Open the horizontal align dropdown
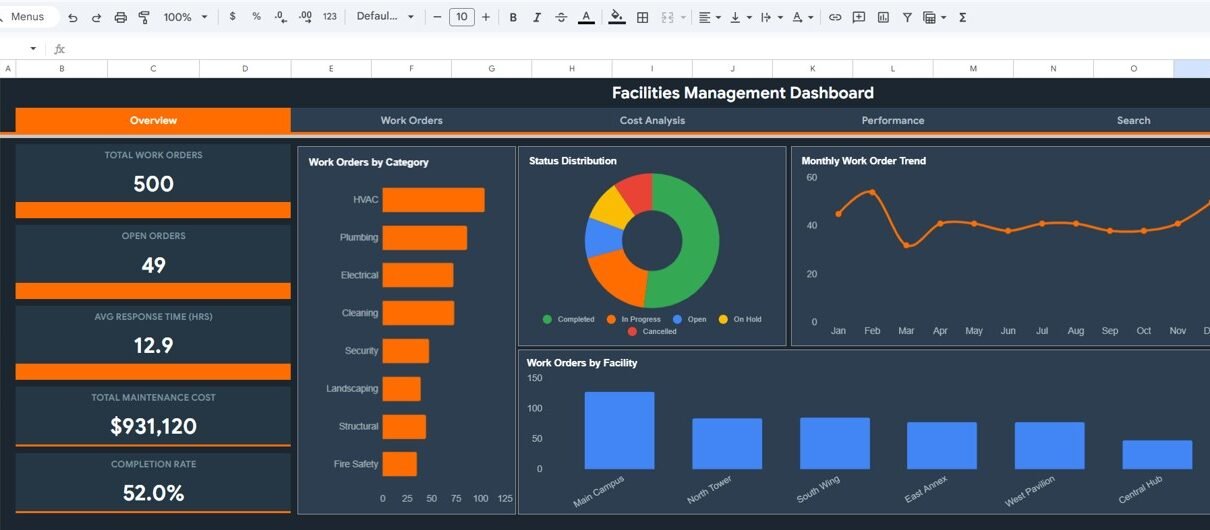 coord(709,17)
